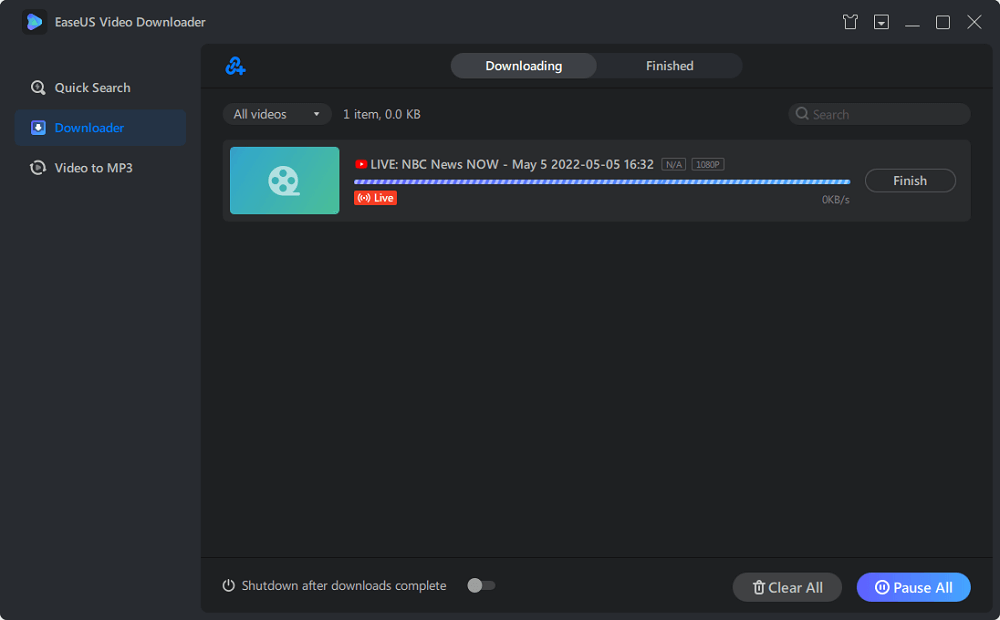Image resolution: width=1000 pixels, height=620 pixels.
Task: Open the skin theme shirt icon
Action: coord(850,22)
